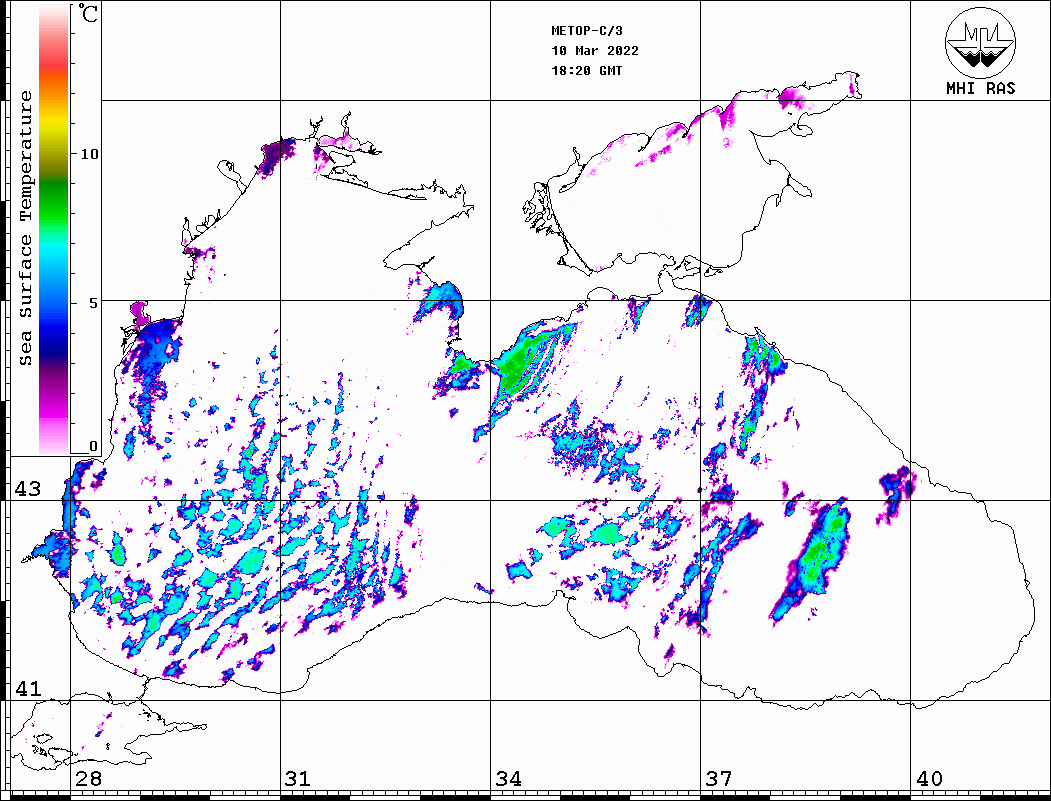This screenshot has height=801, width=1051.
Task: Click the longitude label '28'
Action: tap(88, 779)
